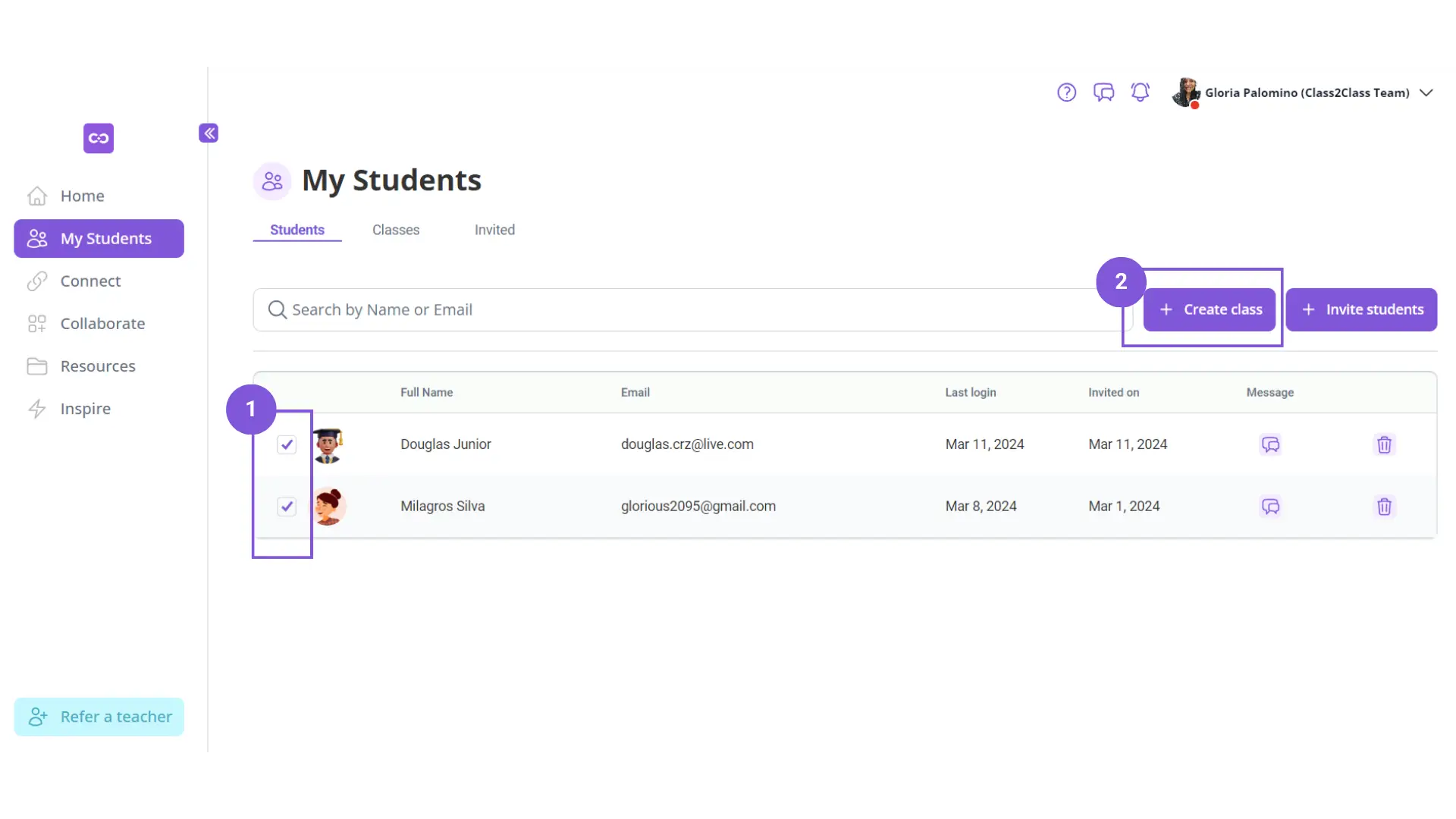Expand the user account dropdown chevron

[x=1426, y=93]
